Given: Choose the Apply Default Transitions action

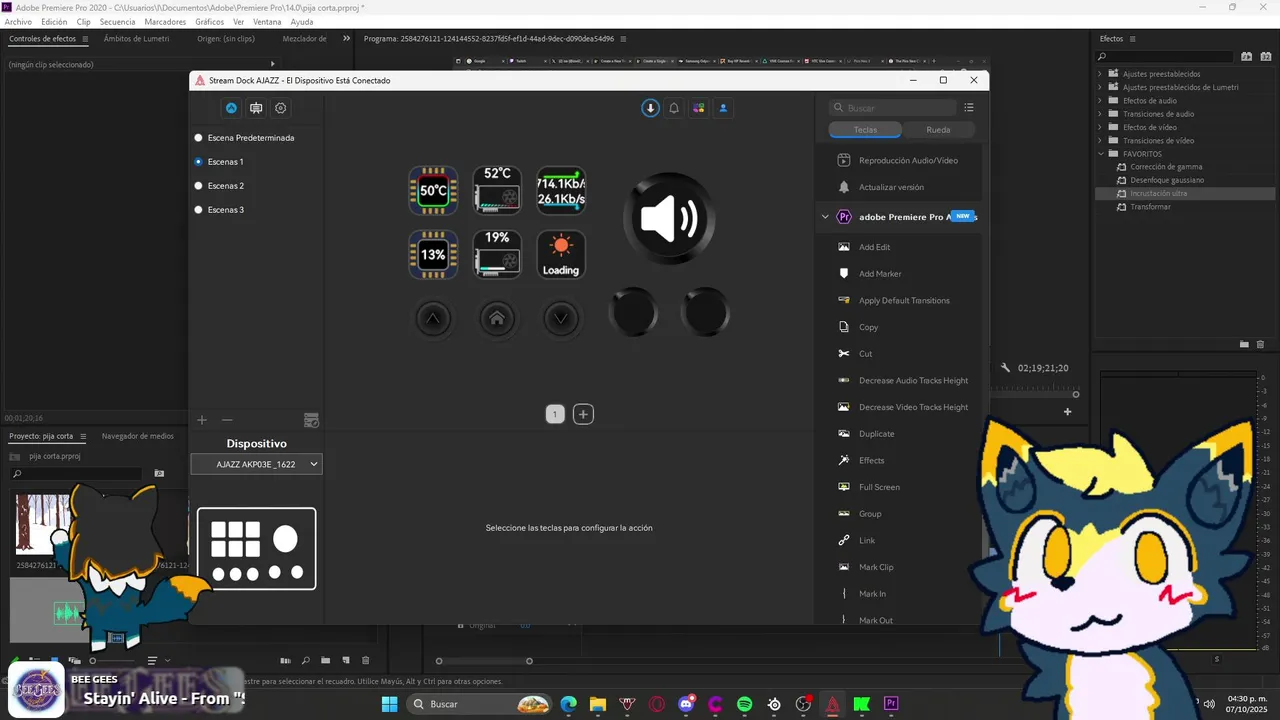Looking at the screenshot, I should coord(904,300).
